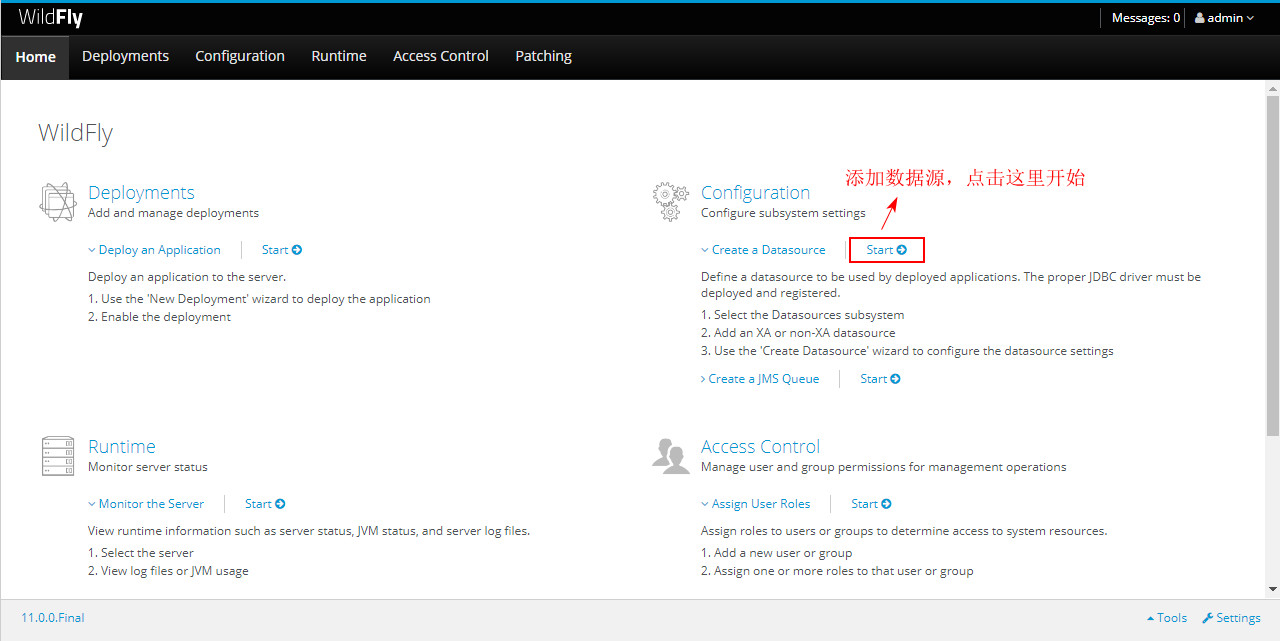Click the admin user icon in header
The image size is (1280, 641).
click(1200, 18)
